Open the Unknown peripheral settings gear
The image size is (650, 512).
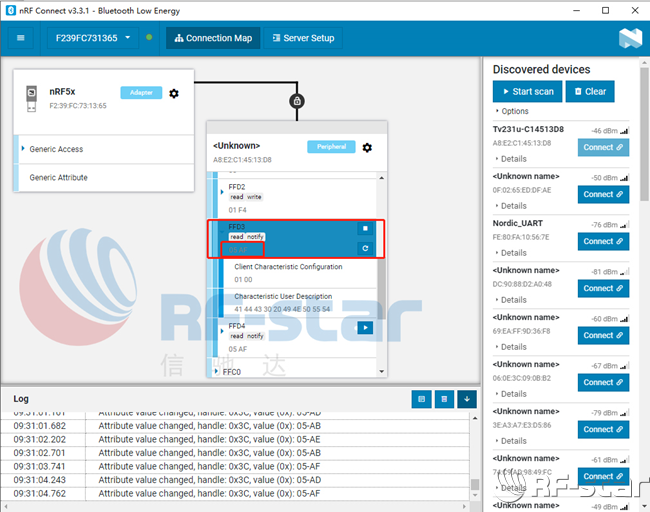coord(367,147)
